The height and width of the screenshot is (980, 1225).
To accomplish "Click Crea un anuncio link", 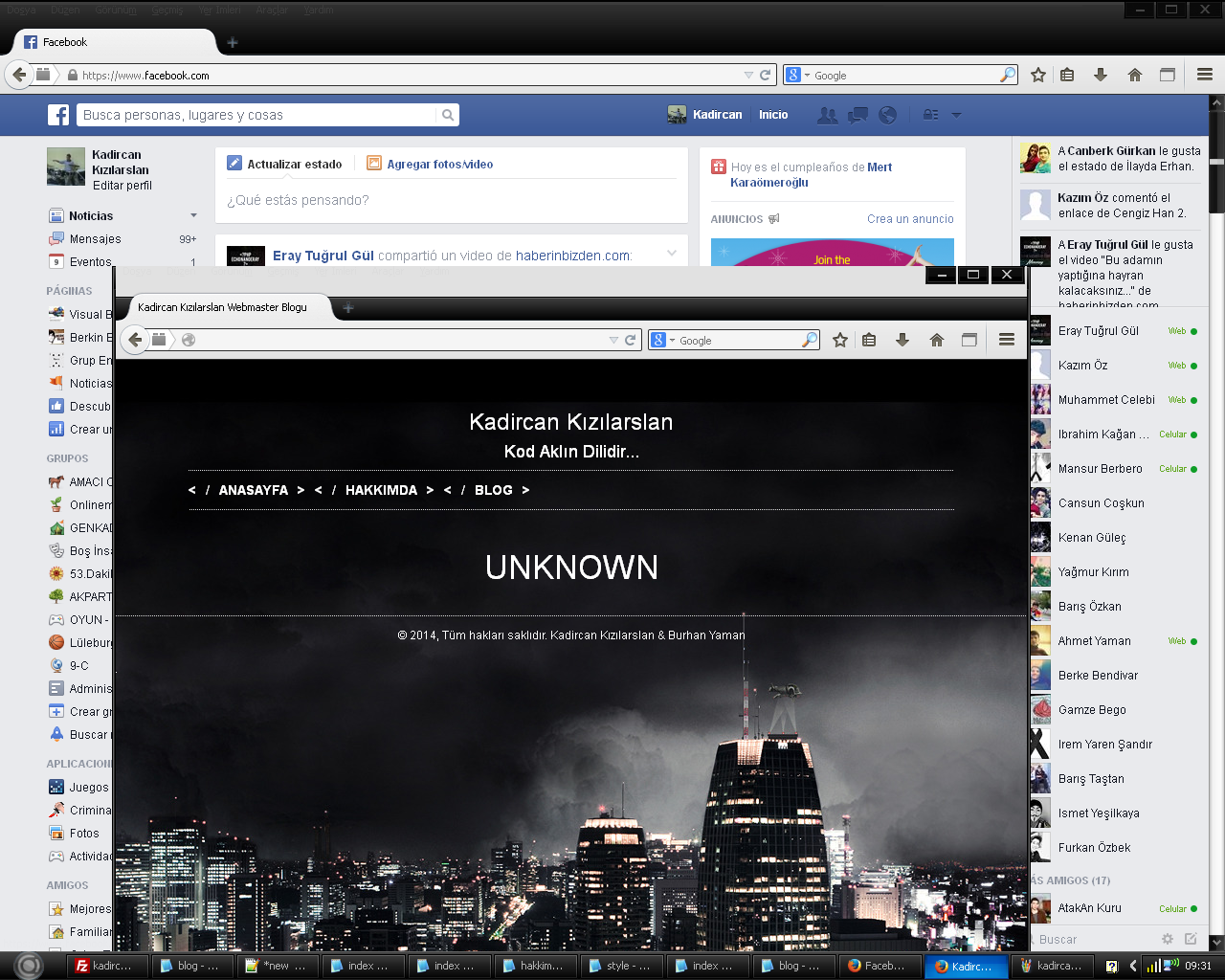I will click(x=910, y=219).
